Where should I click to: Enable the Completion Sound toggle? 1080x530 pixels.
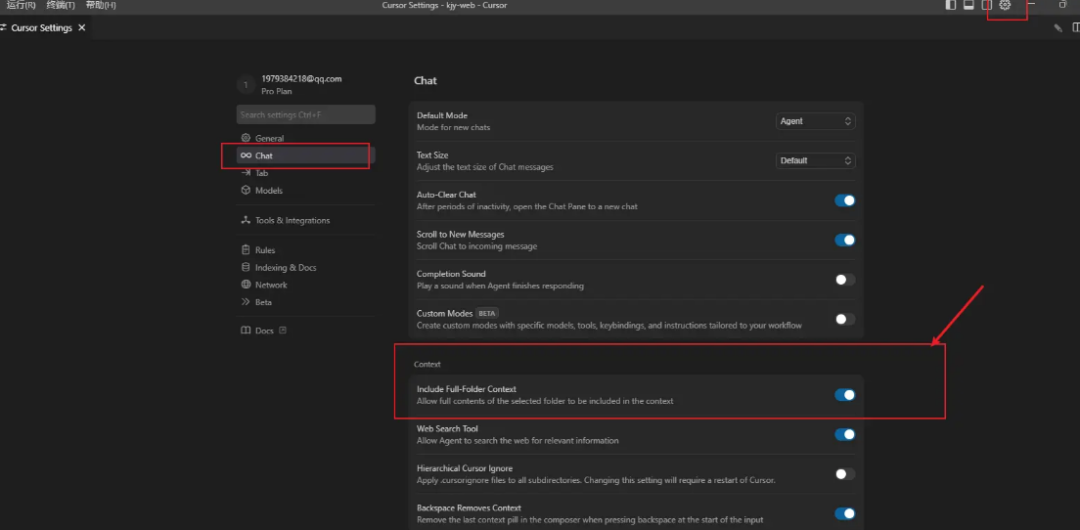pos(845,280)
